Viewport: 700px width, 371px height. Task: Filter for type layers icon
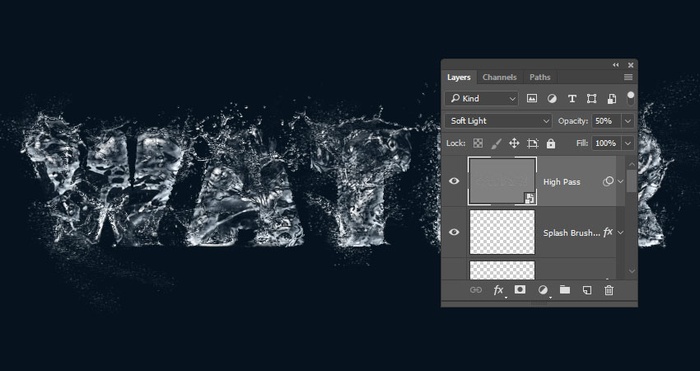tap(572, 99)
